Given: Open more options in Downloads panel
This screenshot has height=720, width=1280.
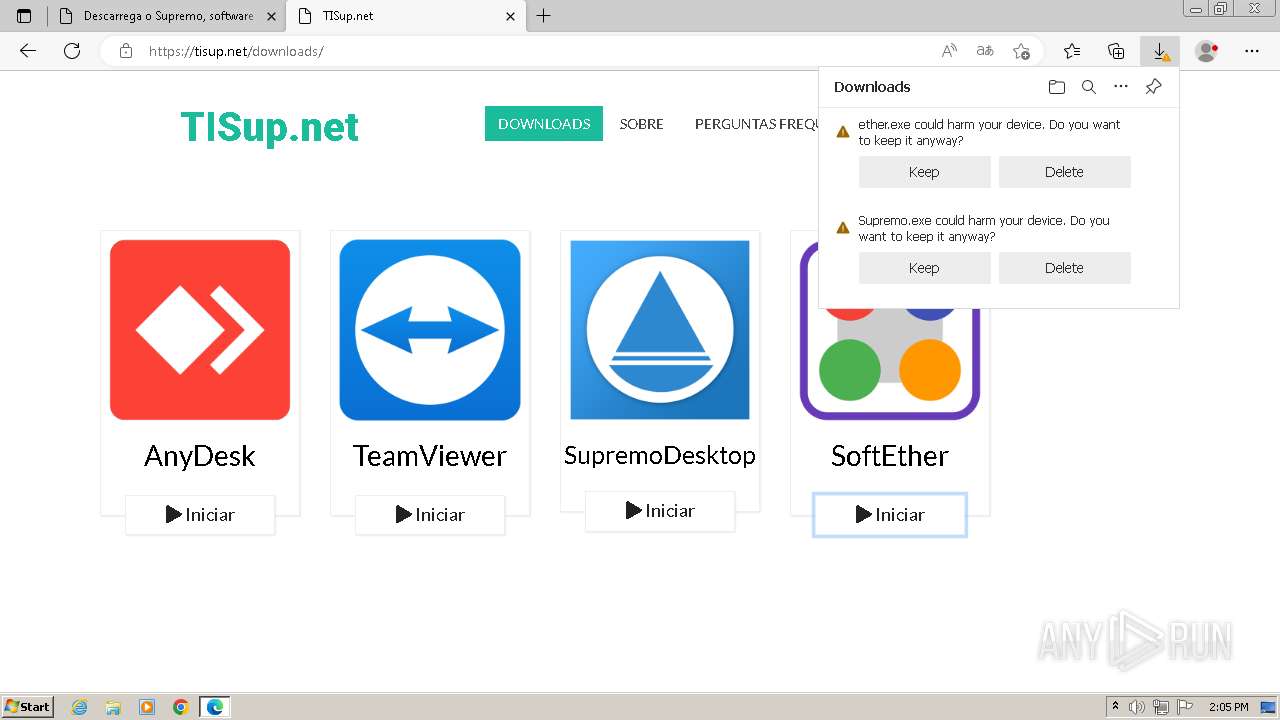Looking at the screenshot, I should click(1121, 87).
